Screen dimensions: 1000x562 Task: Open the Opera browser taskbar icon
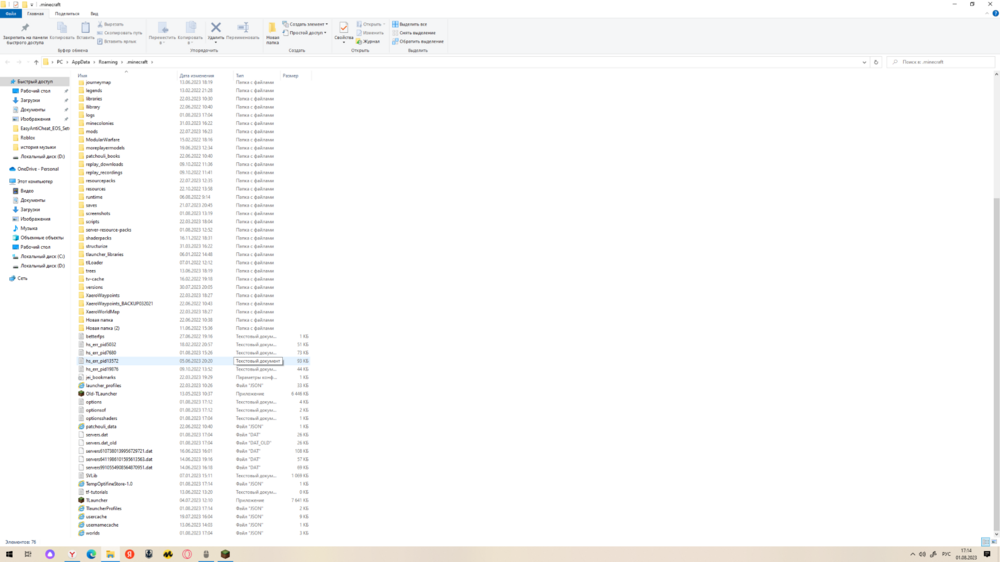[x=187, y=554]
